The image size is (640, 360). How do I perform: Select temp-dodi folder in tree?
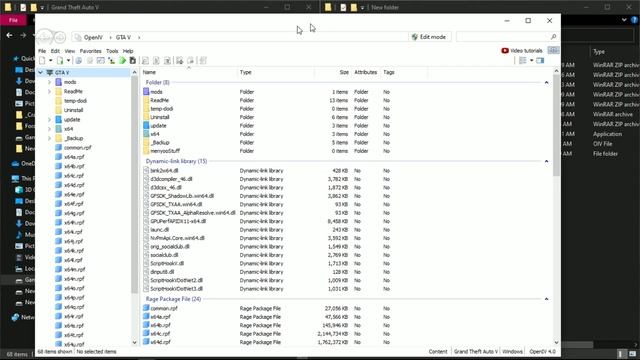point(75,101)
